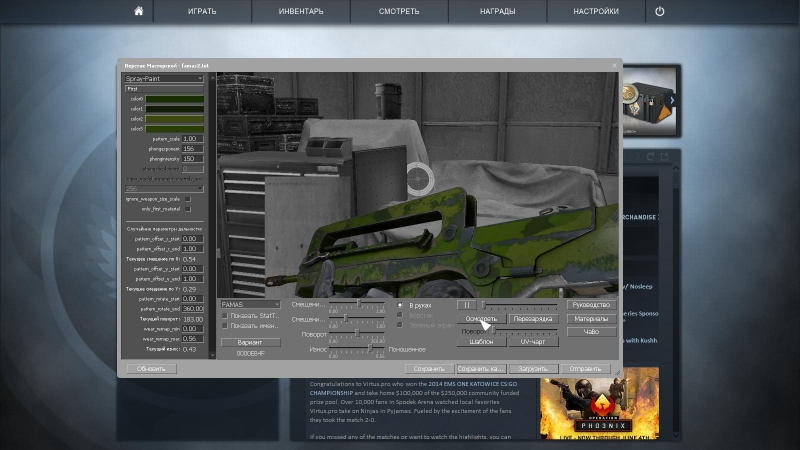Image resolution: width=800 pixels, height=450 pixels.
Task: Click the Вариант button
Action: [250, 342]
